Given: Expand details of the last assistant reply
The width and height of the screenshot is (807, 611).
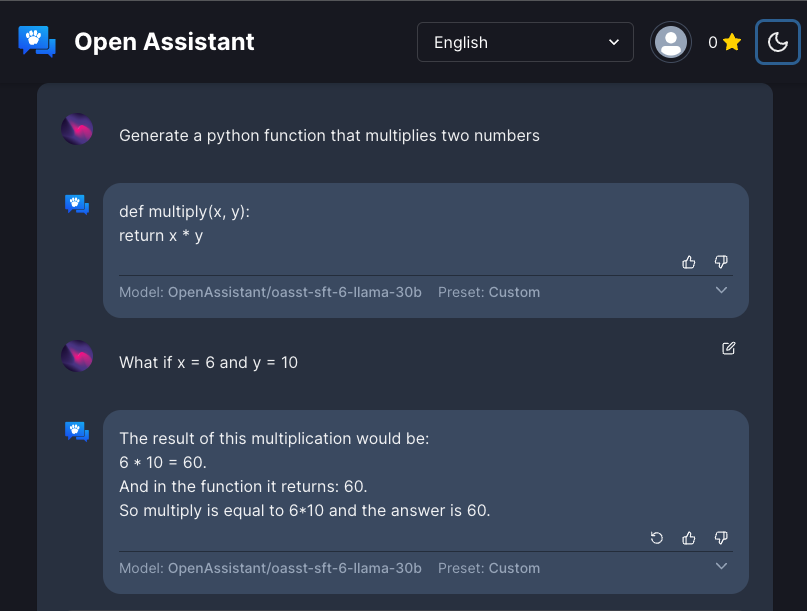Looking at the screenshot, I should 721,565.
